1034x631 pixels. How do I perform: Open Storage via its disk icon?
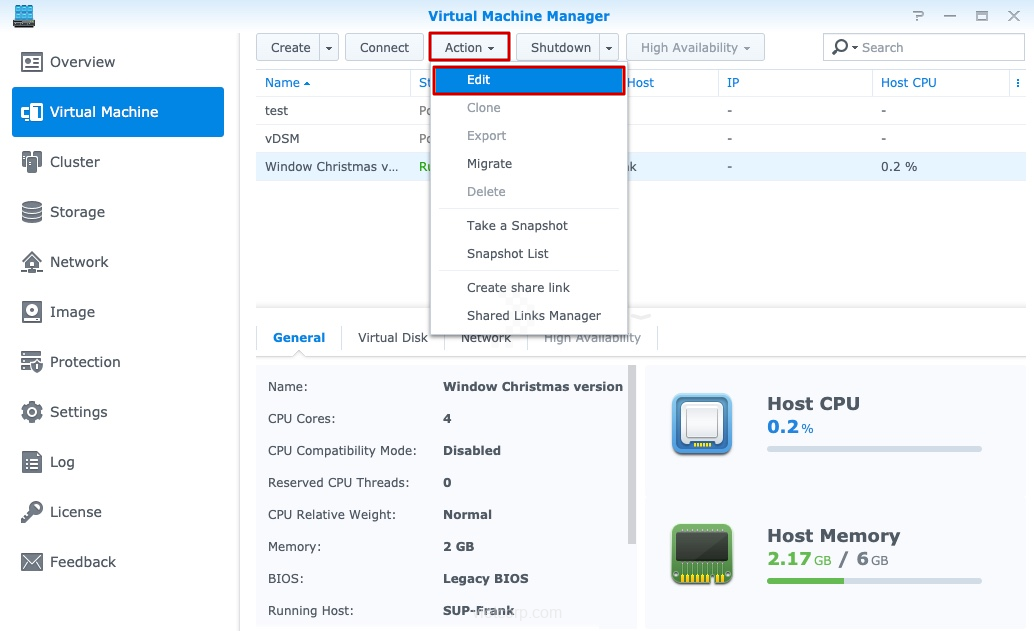pyautogui.click(x=32, y=212)
